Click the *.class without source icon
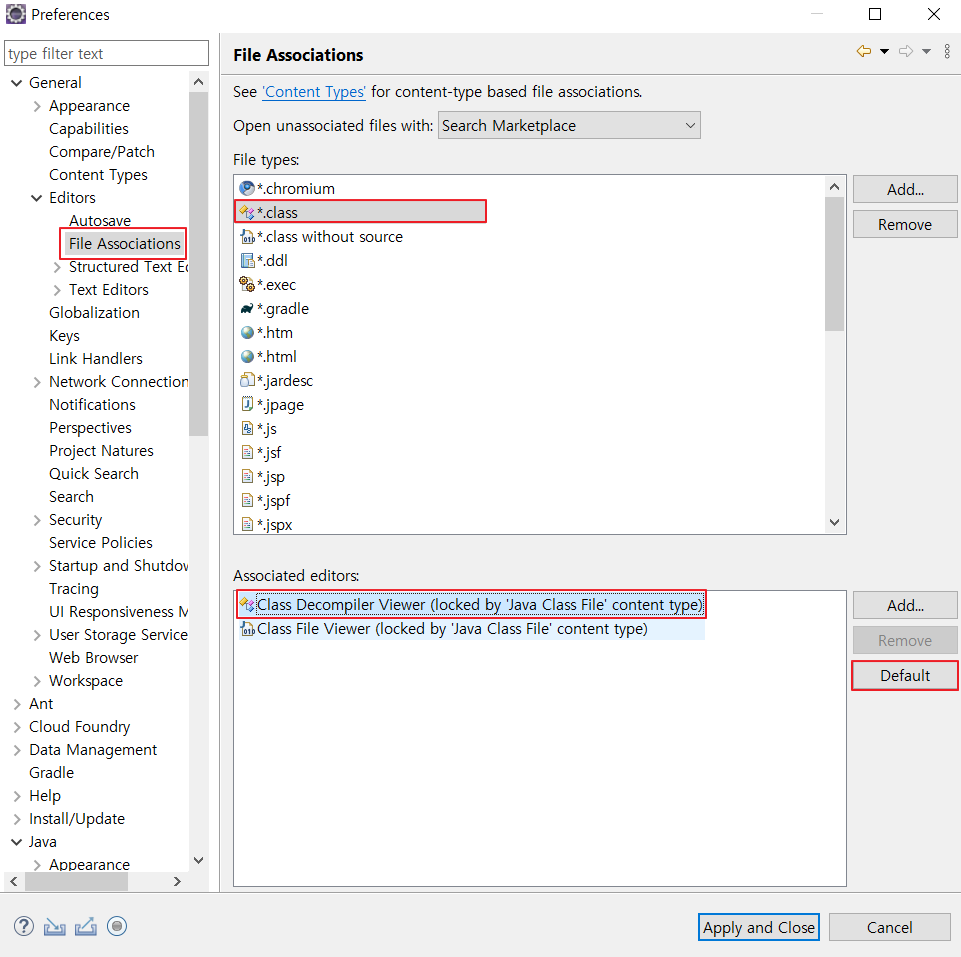961x957 pixels. [x=247, y=237]
